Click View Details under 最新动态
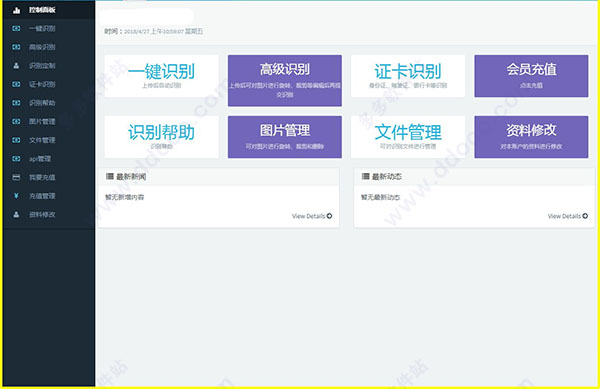 [x=567, y=216]
